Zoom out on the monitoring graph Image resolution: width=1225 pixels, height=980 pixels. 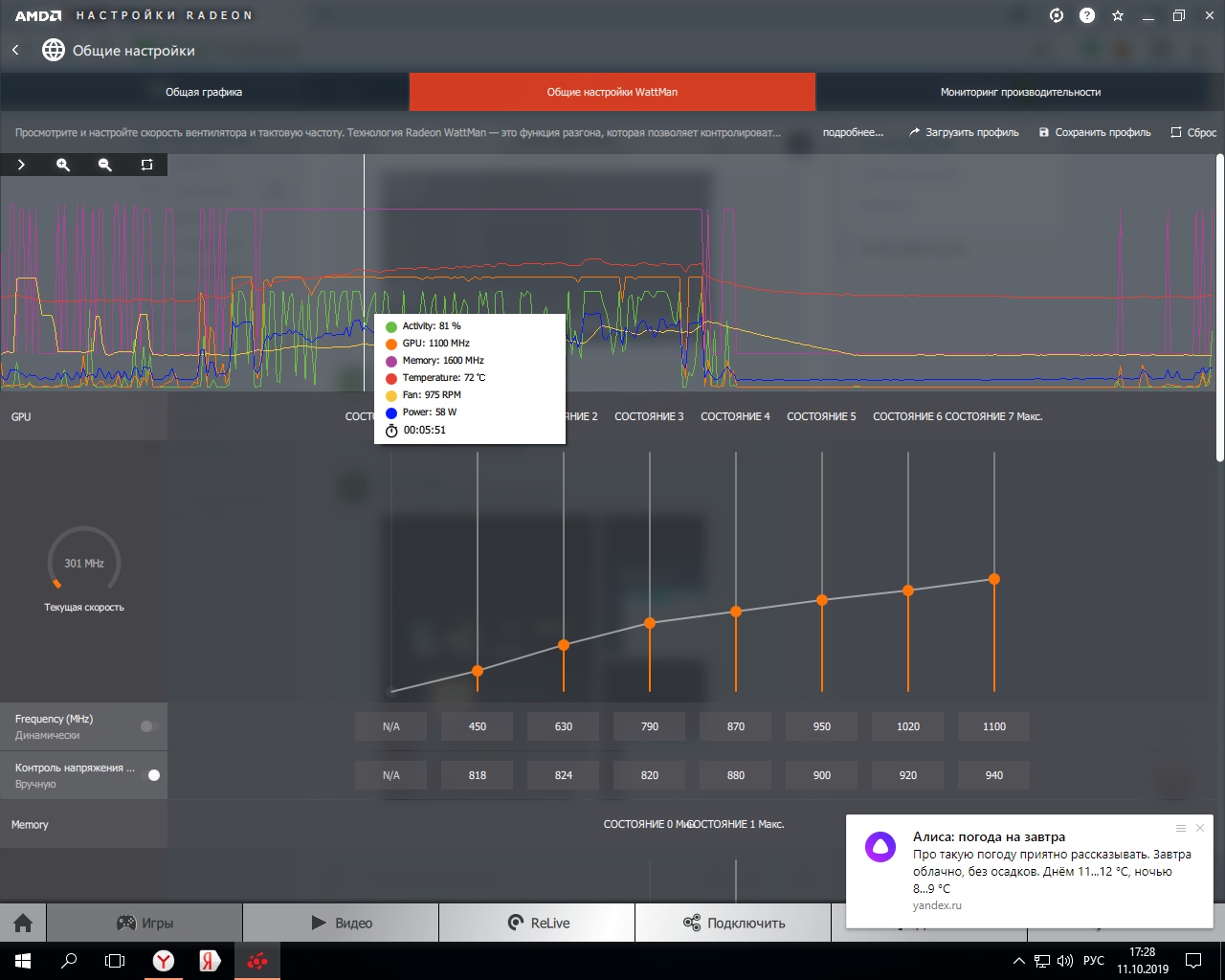(105, 165)
